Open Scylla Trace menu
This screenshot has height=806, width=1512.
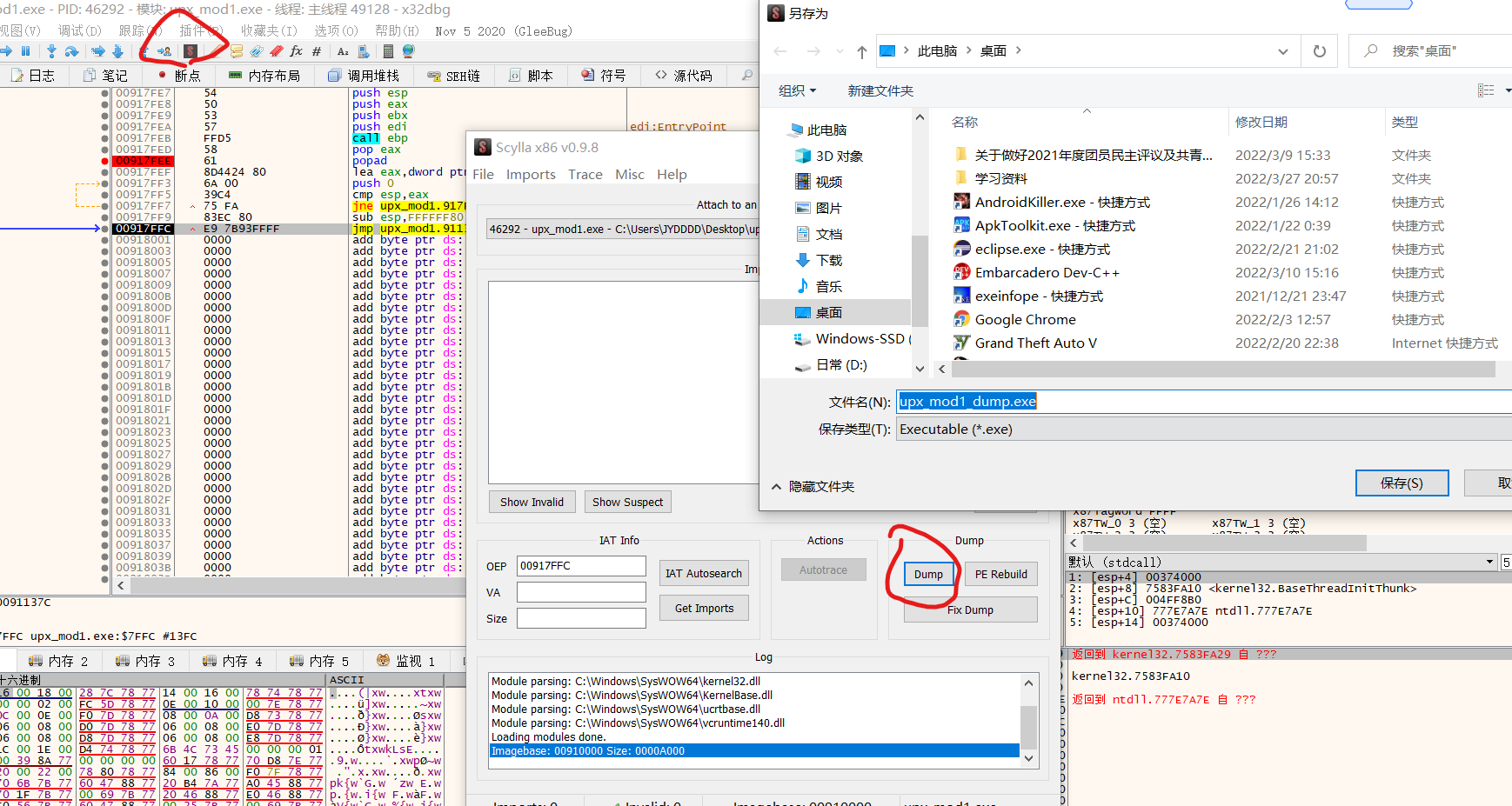pyautogui.click(x=585, y=175)
